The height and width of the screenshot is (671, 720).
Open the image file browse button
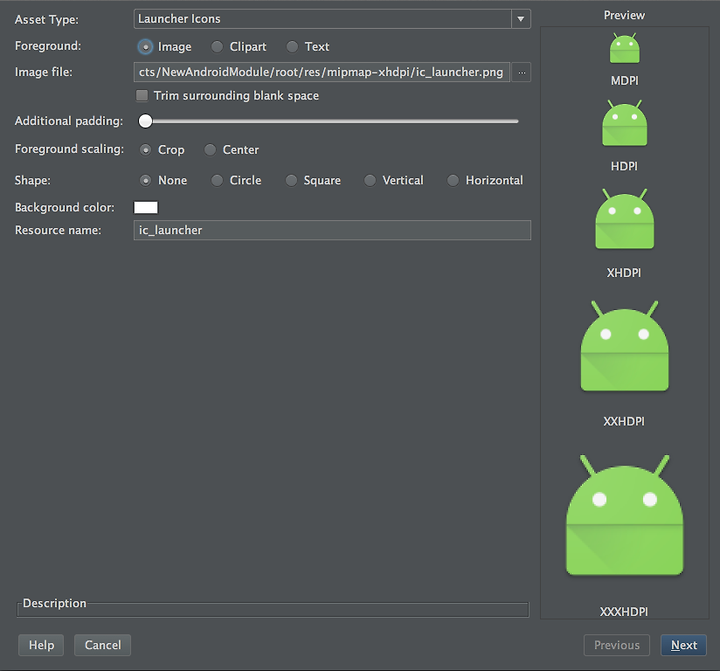tap(522, 73)
